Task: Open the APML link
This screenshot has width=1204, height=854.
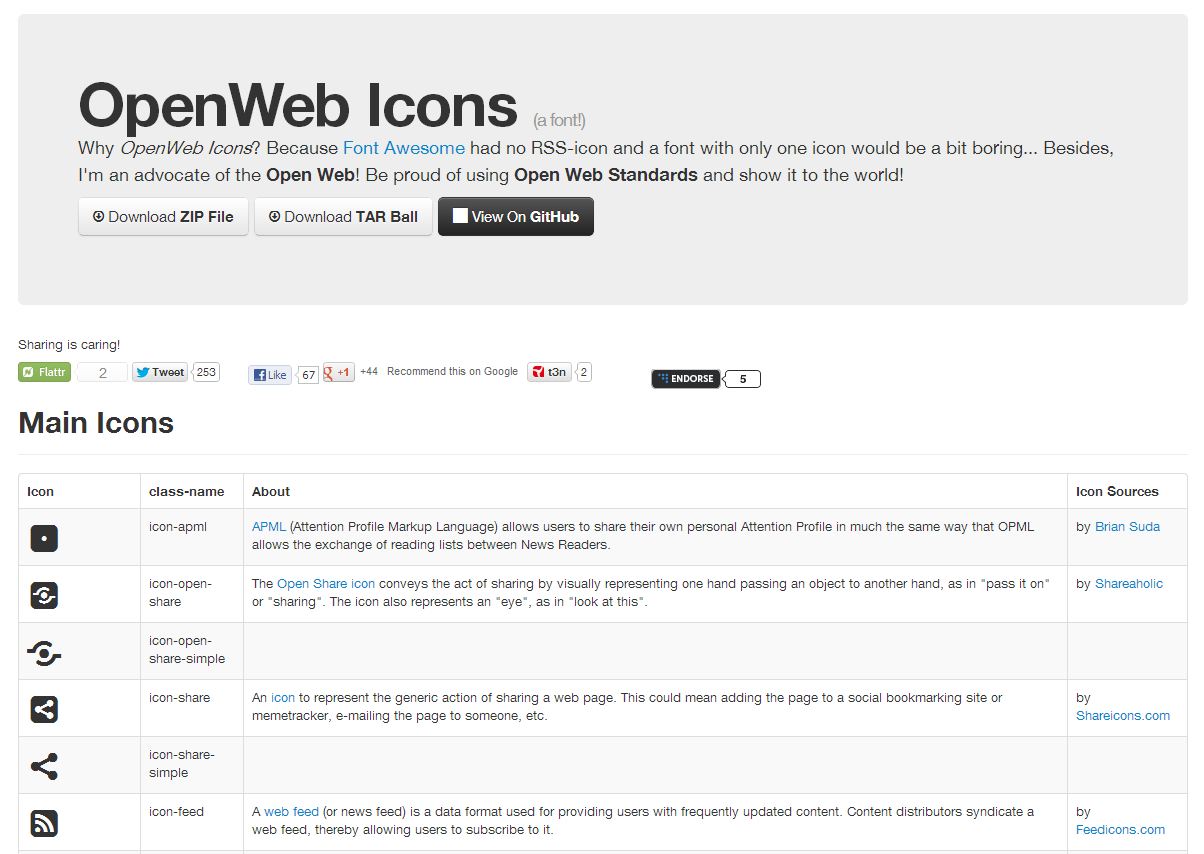Action: click(269, 526)
